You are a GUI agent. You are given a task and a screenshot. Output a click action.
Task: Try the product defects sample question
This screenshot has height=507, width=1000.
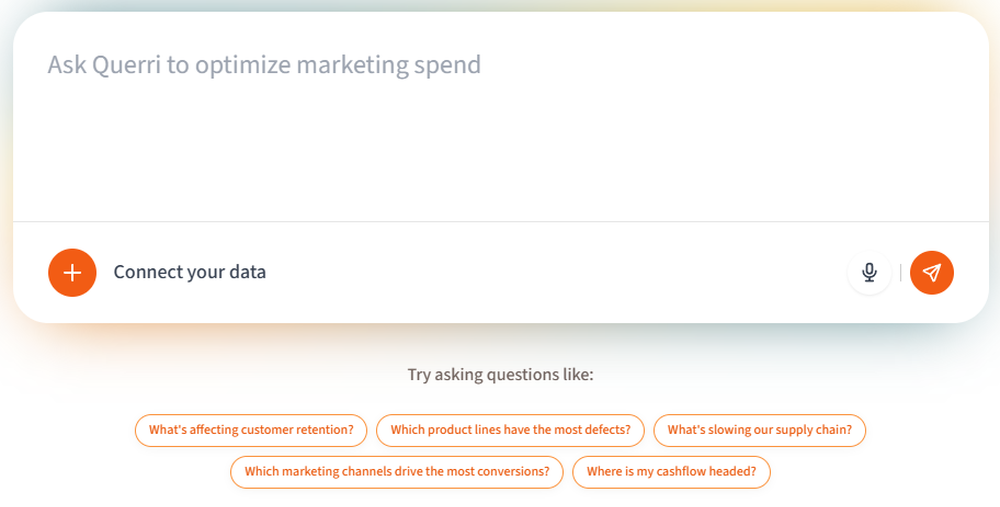click(x=510, y=430)
